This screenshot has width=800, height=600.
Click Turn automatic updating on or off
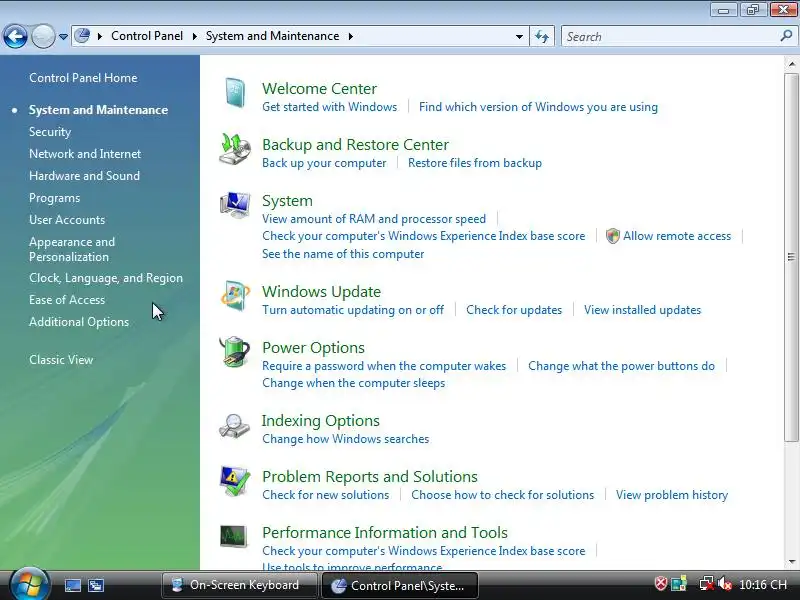click(x=353, y=310)
